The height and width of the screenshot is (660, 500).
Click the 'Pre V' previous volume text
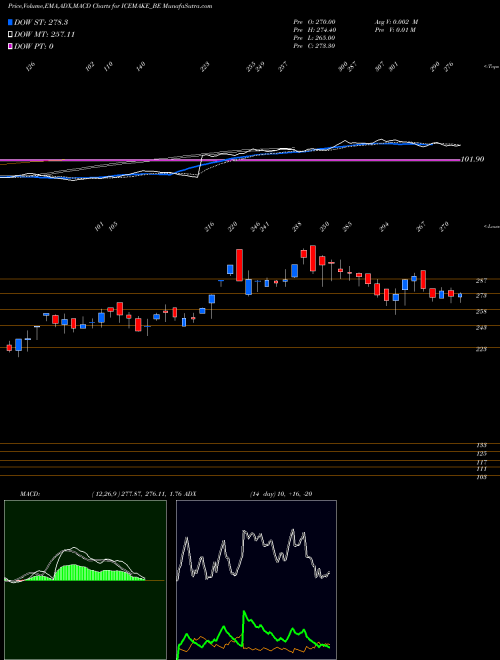click(x=395, y=30)
